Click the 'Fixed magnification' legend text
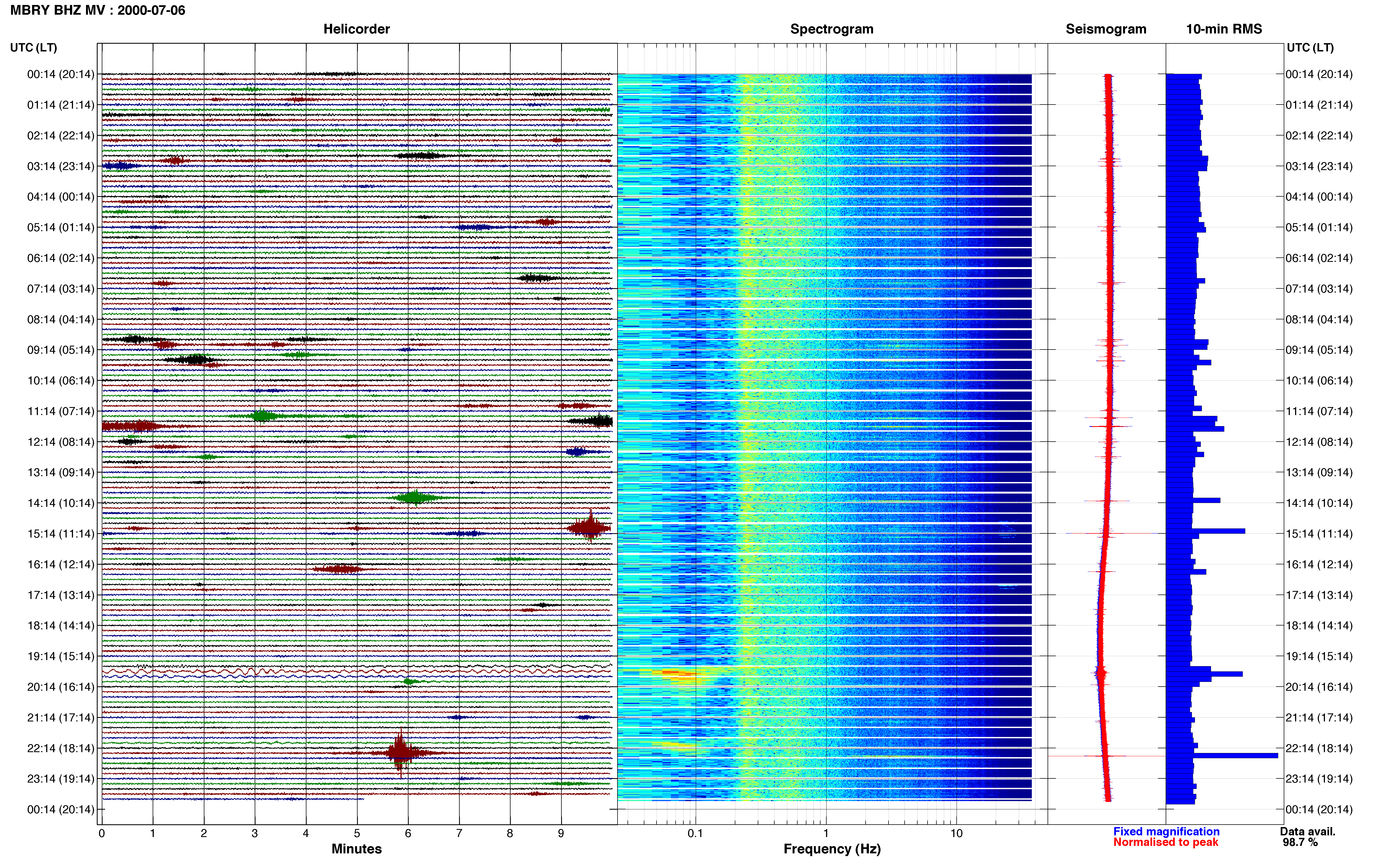1388x868 pixels. pos(1166,831)
